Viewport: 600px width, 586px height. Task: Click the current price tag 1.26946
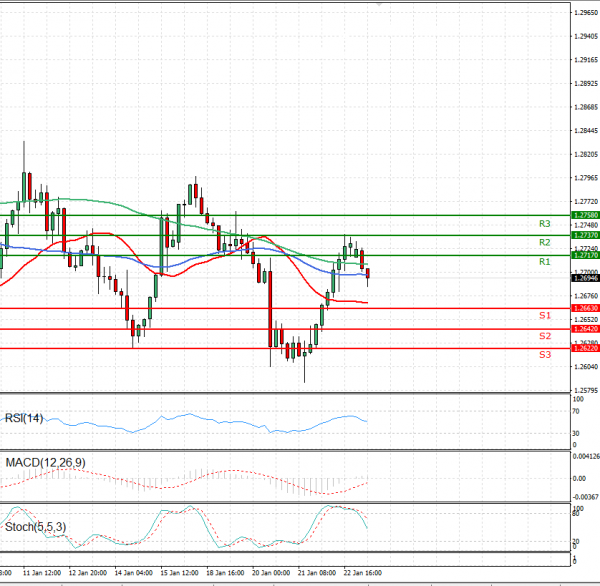coord(585,278)
